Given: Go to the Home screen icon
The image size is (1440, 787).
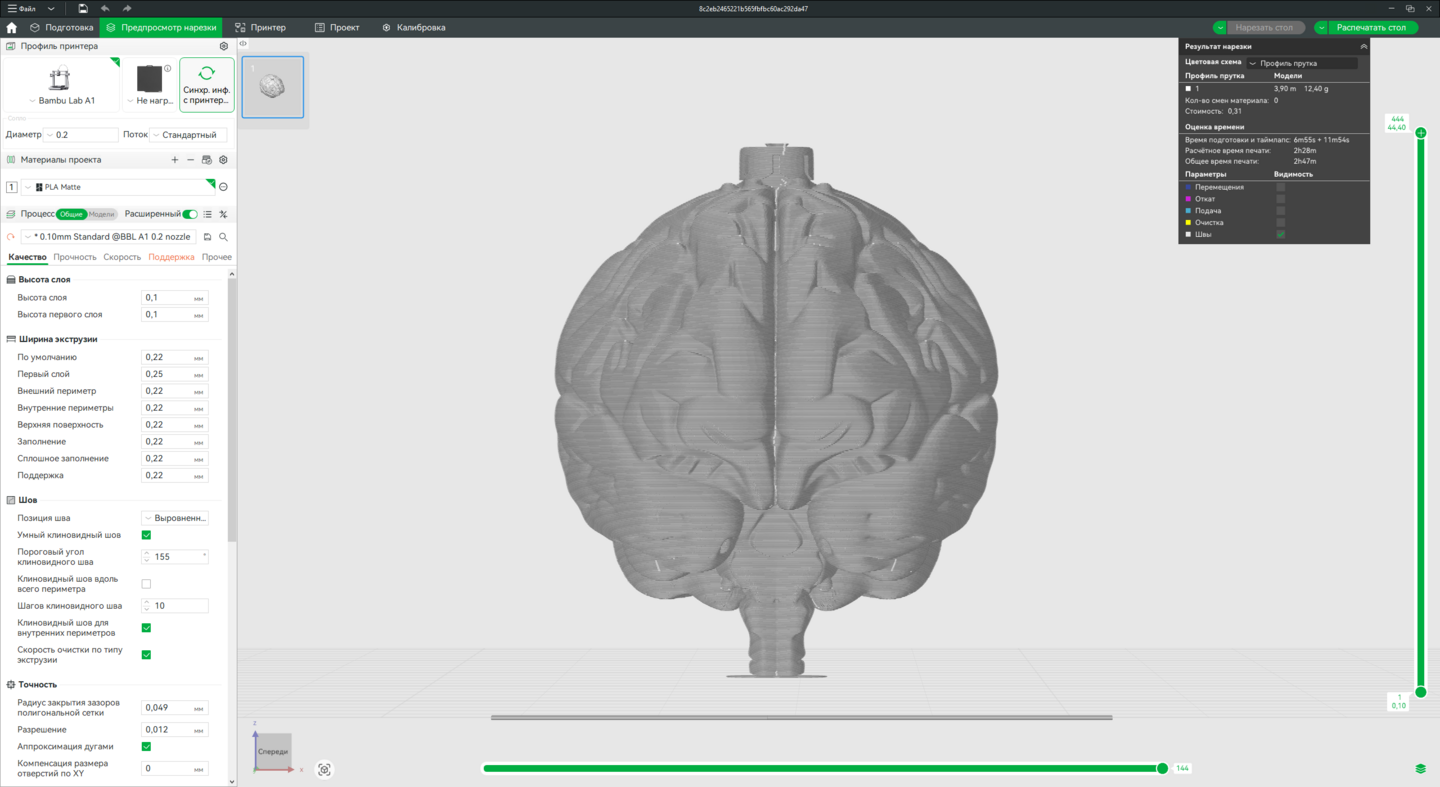Looking at the screenshot, I should tap(12, 28).
